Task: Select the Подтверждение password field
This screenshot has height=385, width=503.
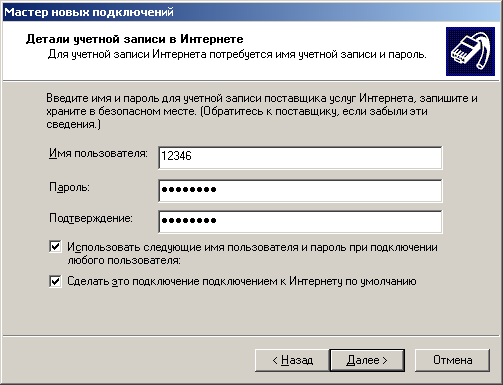Action: 300,222
